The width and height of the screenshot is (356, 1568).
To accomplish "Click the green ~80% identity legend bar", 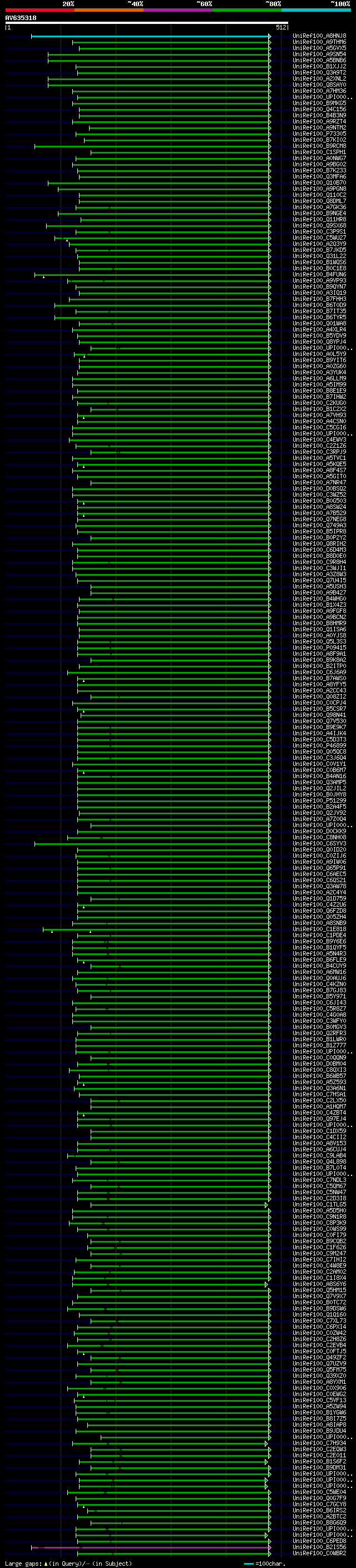I will pos(247,10).
